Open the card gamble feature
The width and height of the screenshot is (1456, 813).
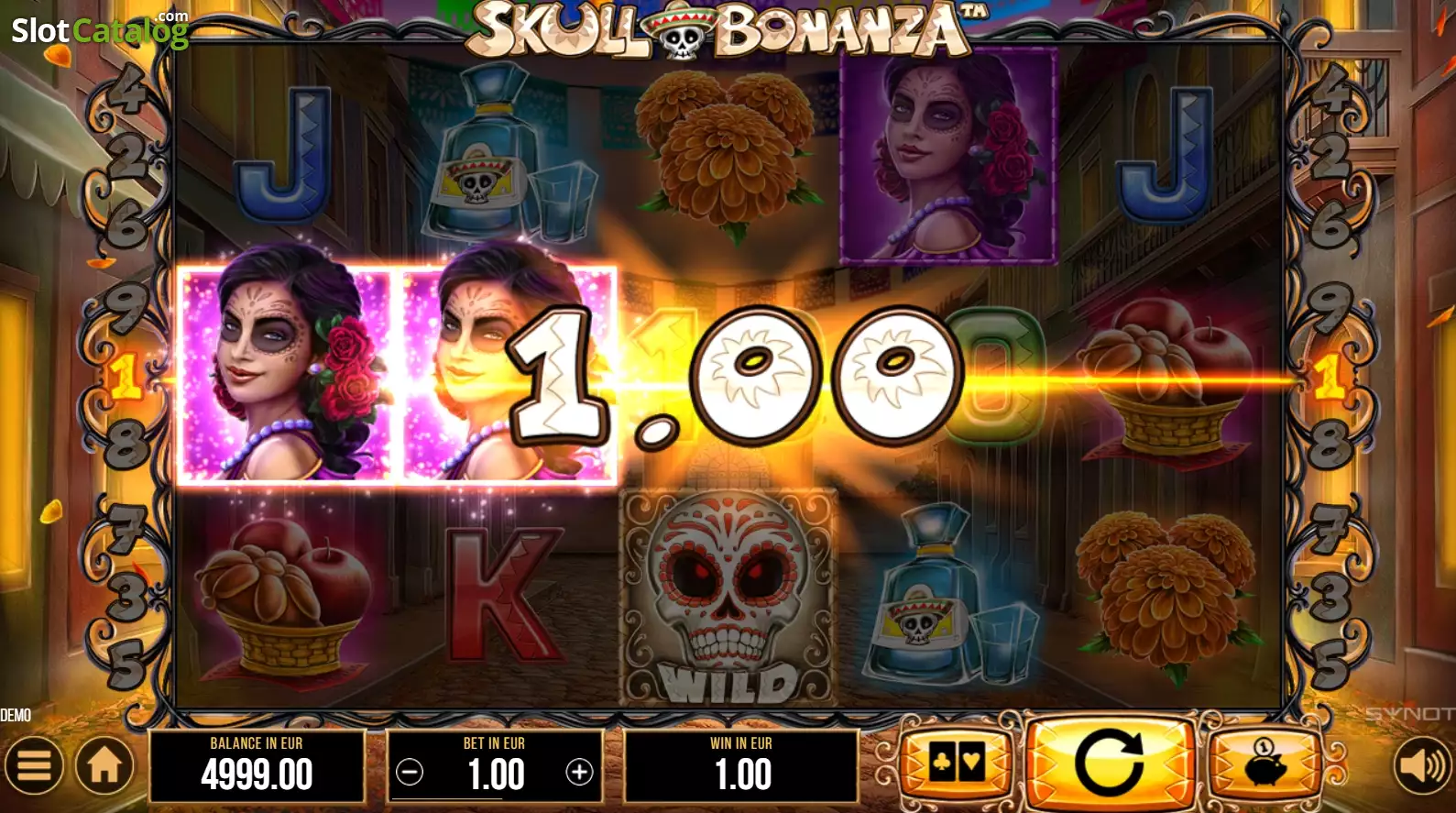click(957, 763)
